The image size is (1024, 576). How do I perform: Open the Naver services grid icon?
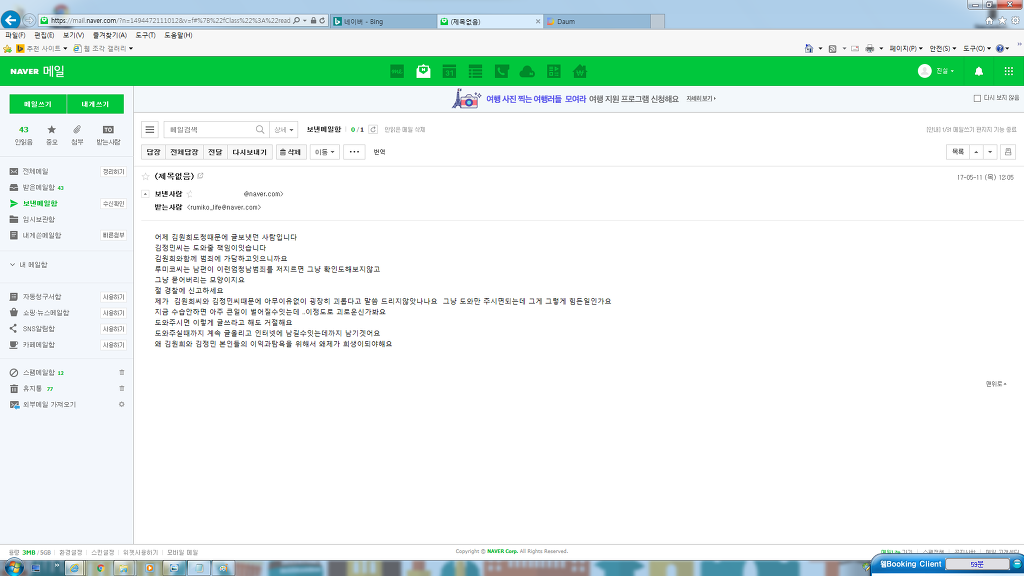(1008, 71)
